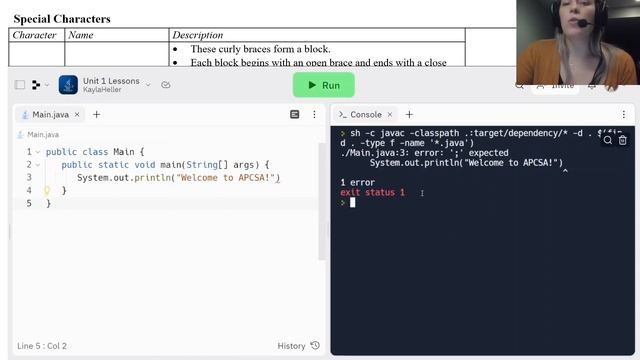Clear the console with trash icon
This screenshot has width=640, height=360.
pos(622,140)
